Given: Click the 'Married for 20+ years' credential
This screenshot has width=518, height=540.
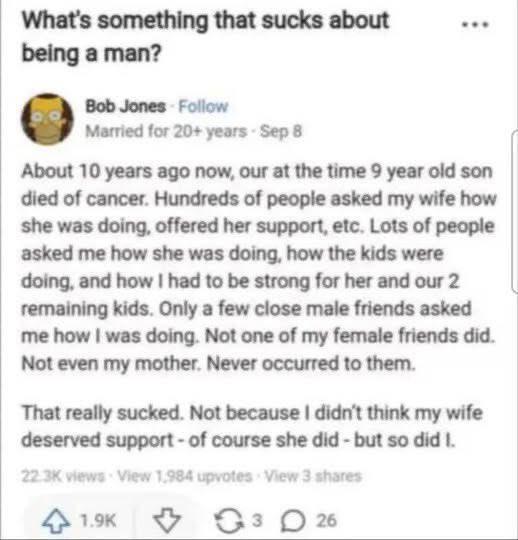Looking at the screenshot, I should (x=166, y=131).
